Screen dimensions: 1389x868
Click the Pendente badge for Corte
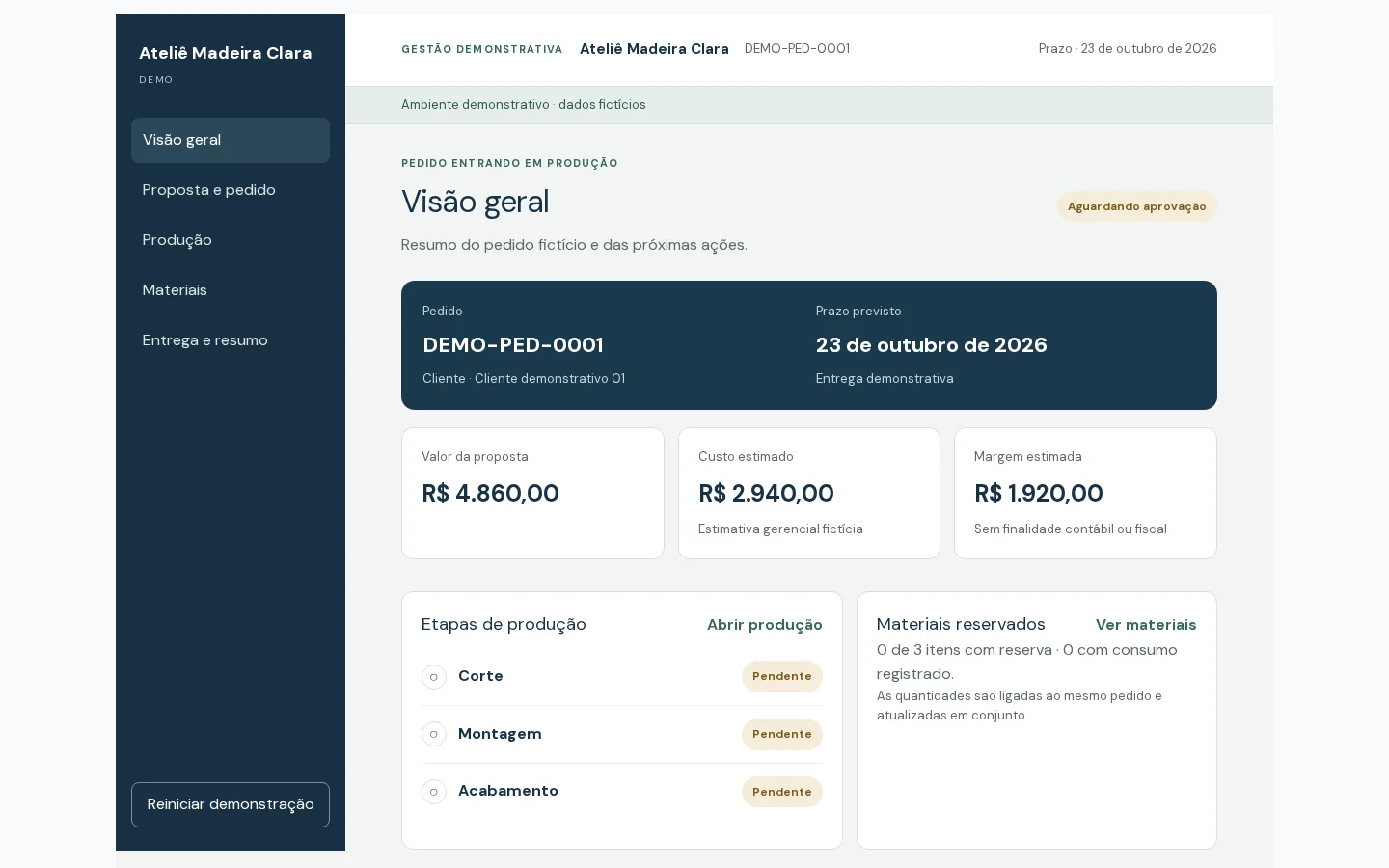(x=782, y=677)
